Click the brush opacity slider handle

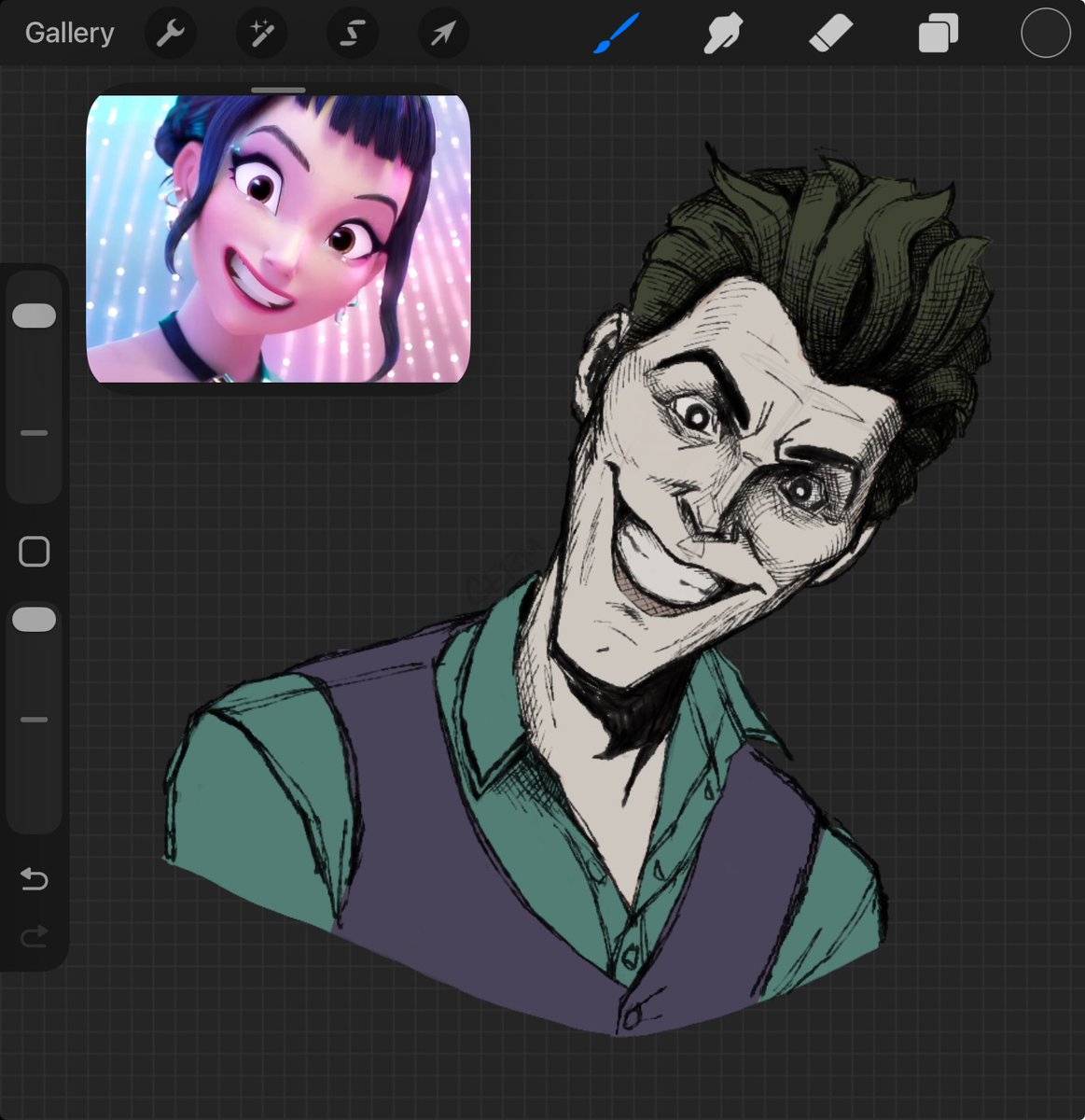click(x=35, y=620)
